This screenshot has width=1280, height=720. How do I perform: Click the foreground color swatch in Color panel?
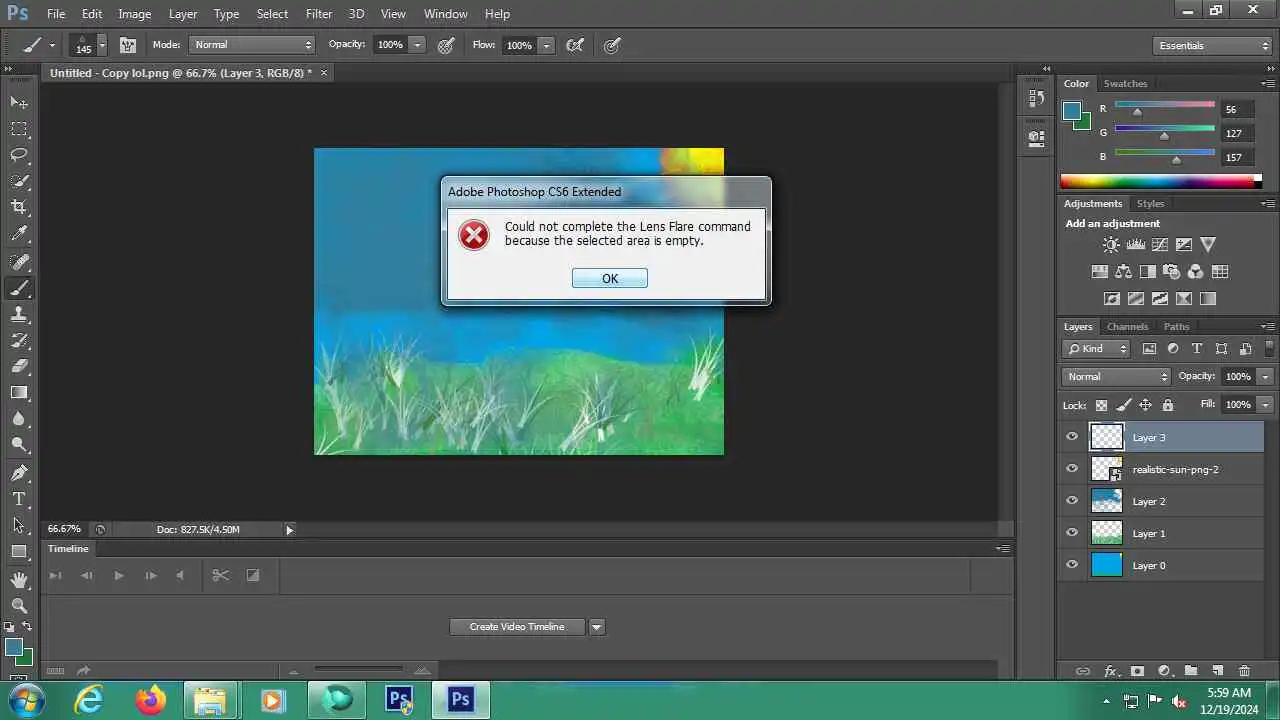pos(1071,110)
